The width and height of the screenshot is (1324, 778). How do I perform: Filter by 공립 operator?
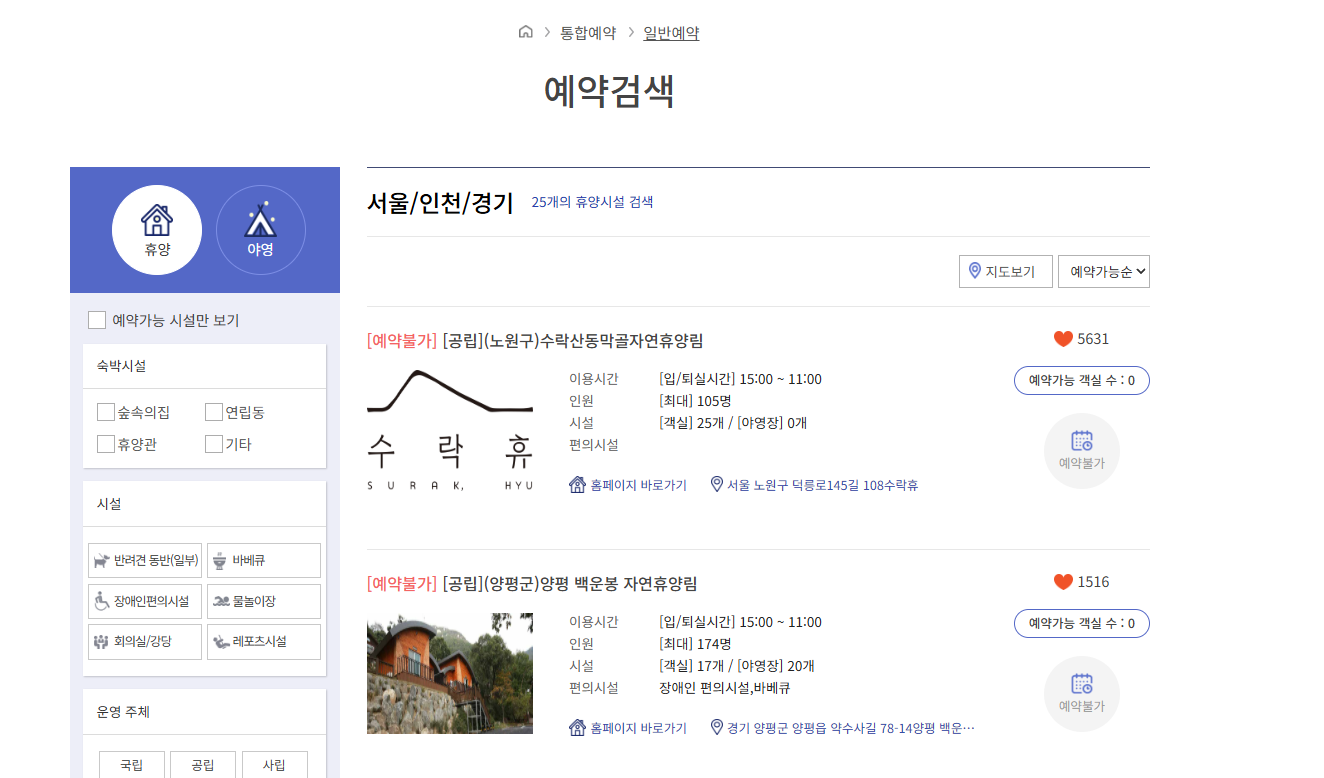pyautogui.click(x=203, y=765)
